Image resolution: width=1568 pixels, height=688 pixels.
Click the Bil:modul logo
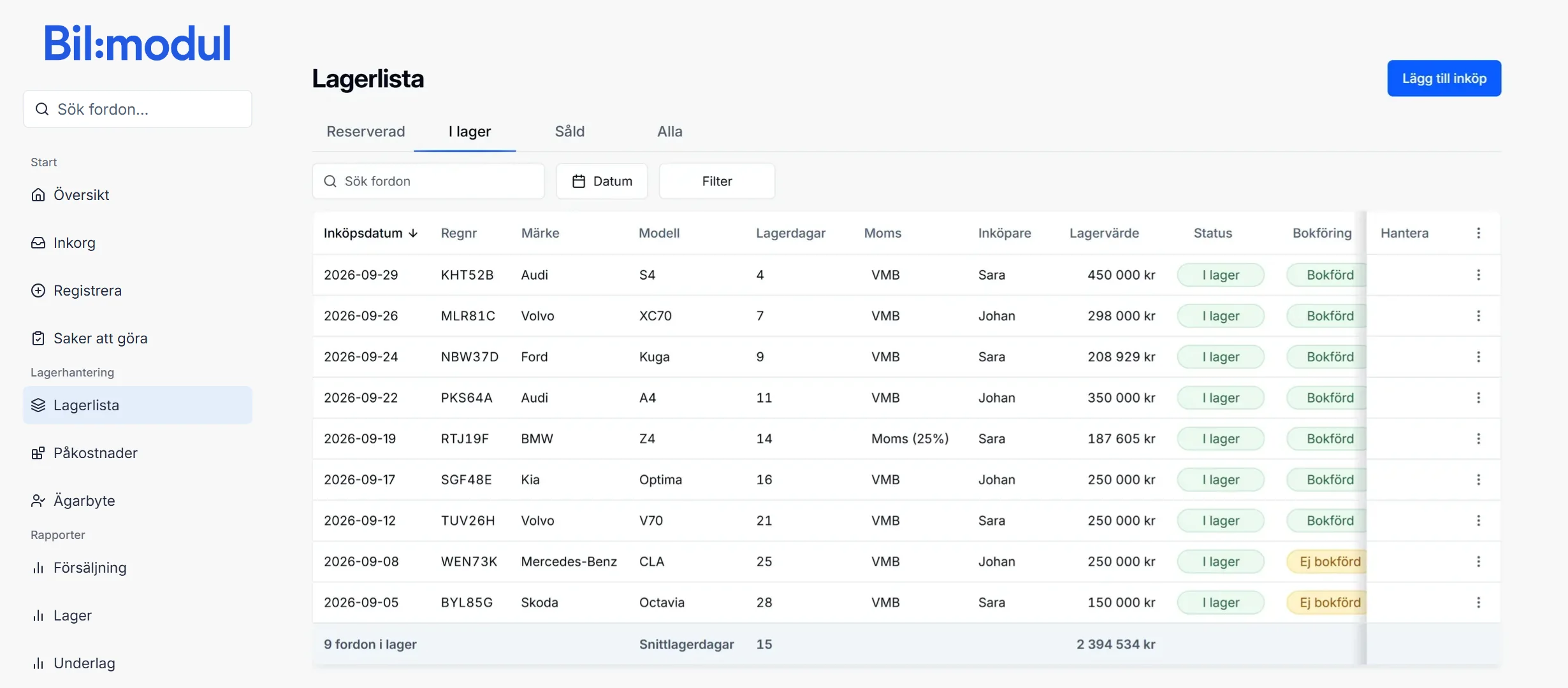(138, 43)
